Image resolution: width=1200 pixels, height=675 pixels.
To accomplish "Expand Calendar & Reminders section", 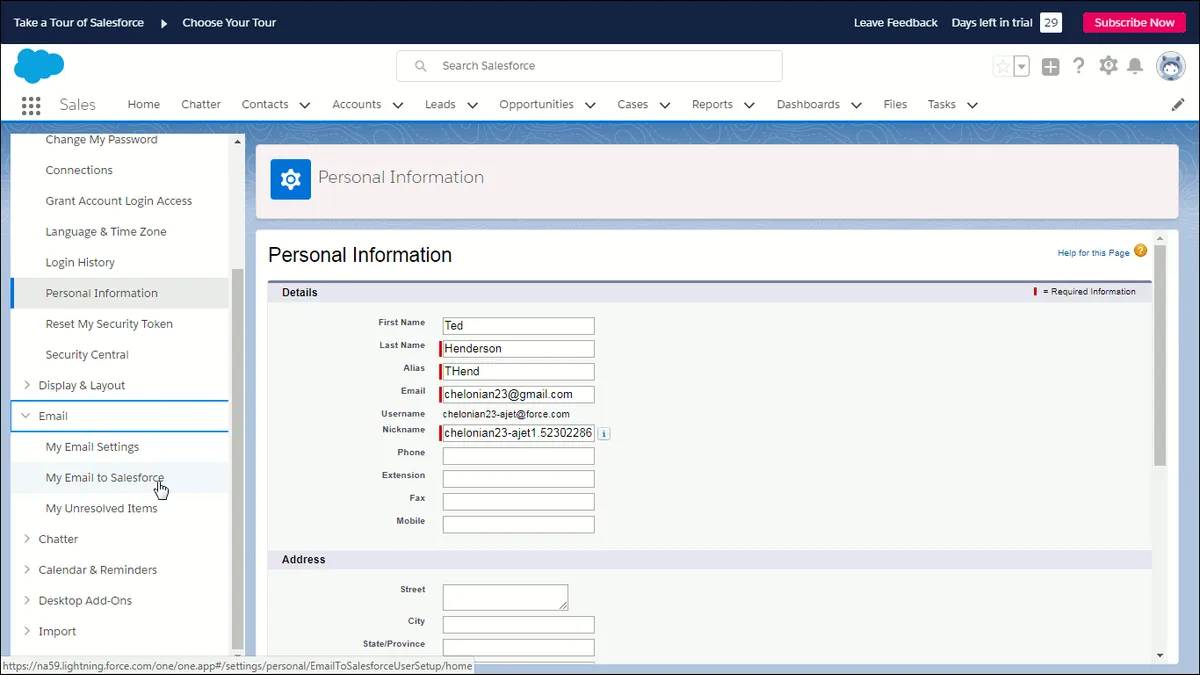I will click(27, 570).
